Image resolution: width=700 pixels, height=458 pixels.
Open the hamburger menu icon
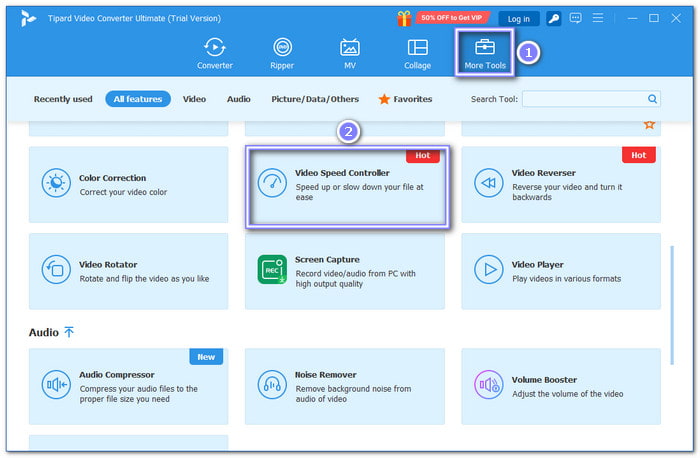pos(598,18)
